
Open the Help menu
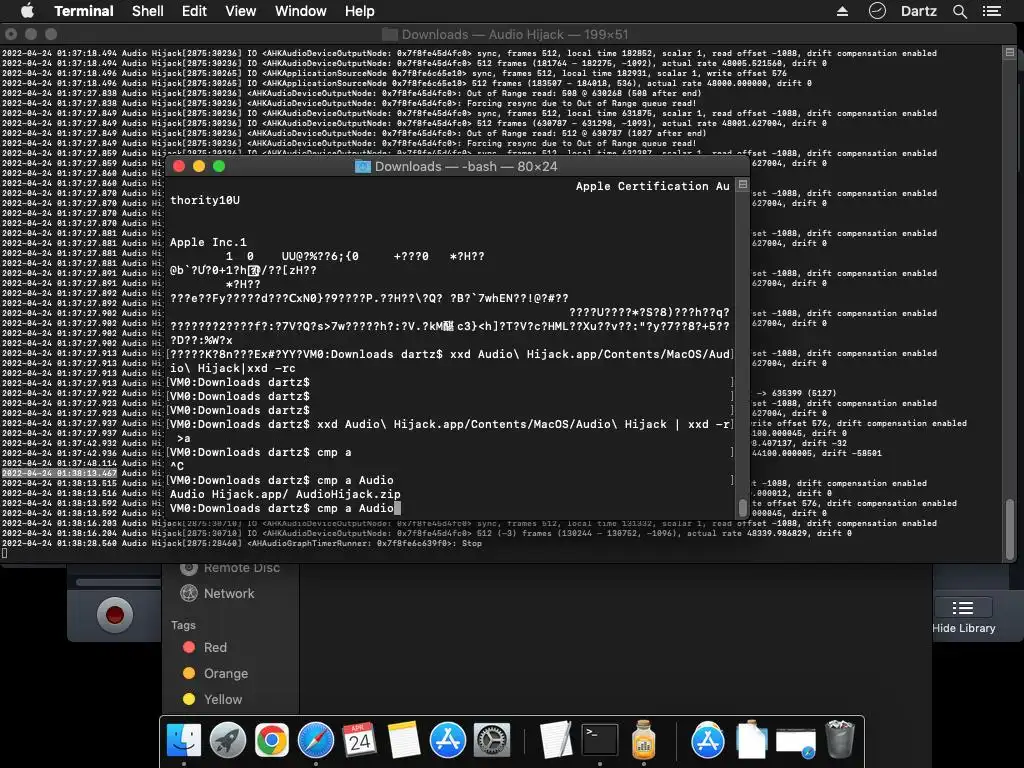click(359, 11)
